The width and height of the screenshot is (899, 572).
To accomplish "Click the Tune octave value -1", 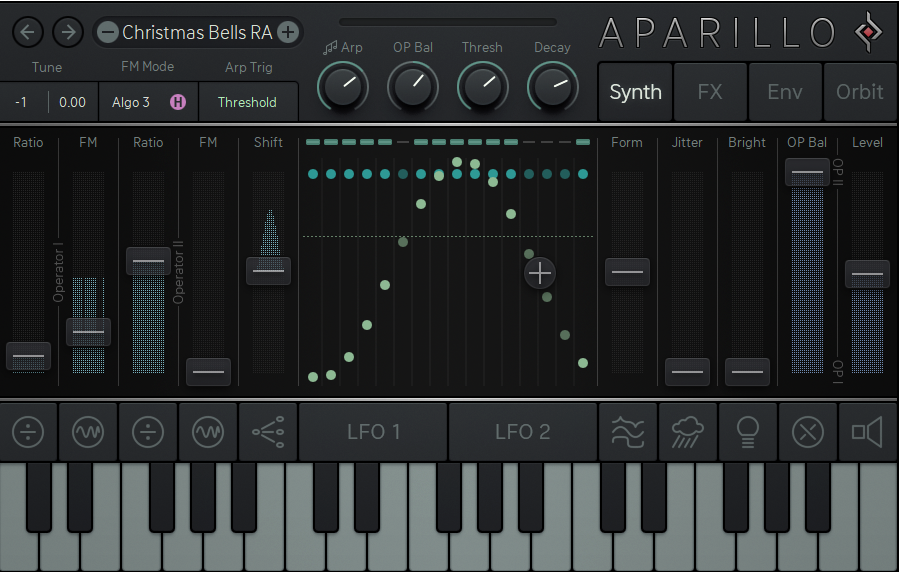I will point(21,103).
